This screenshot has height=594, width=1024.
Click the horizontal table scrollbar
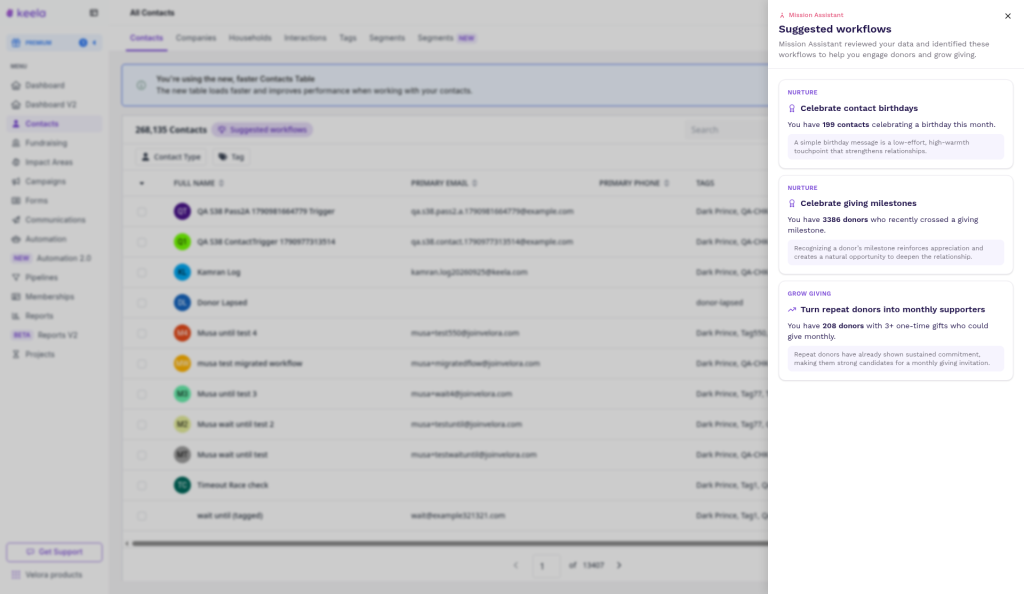coord(449,543)
